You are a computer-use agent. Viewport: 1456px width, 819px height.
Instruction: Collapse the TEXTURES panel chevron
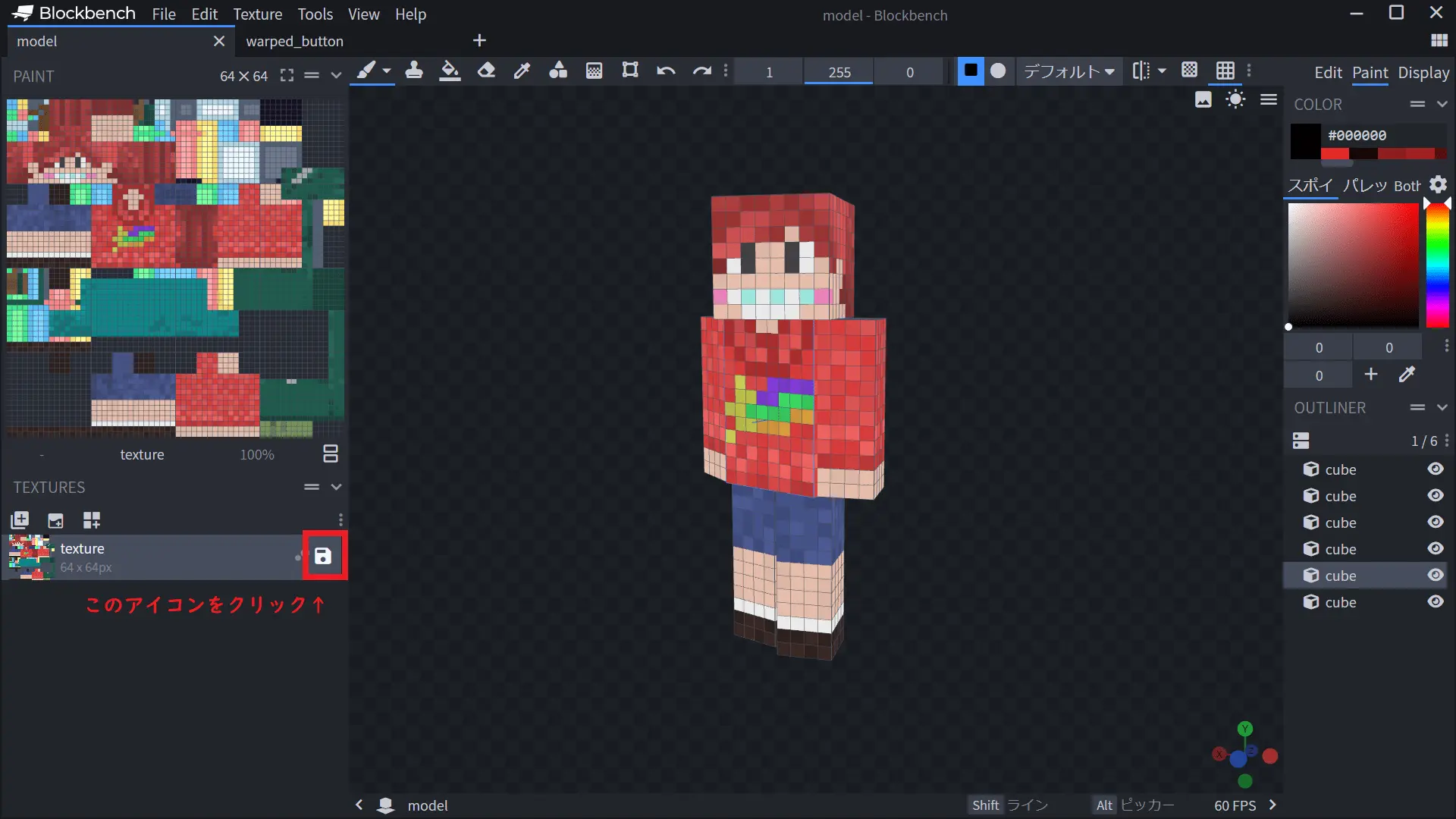pos(337,487)
